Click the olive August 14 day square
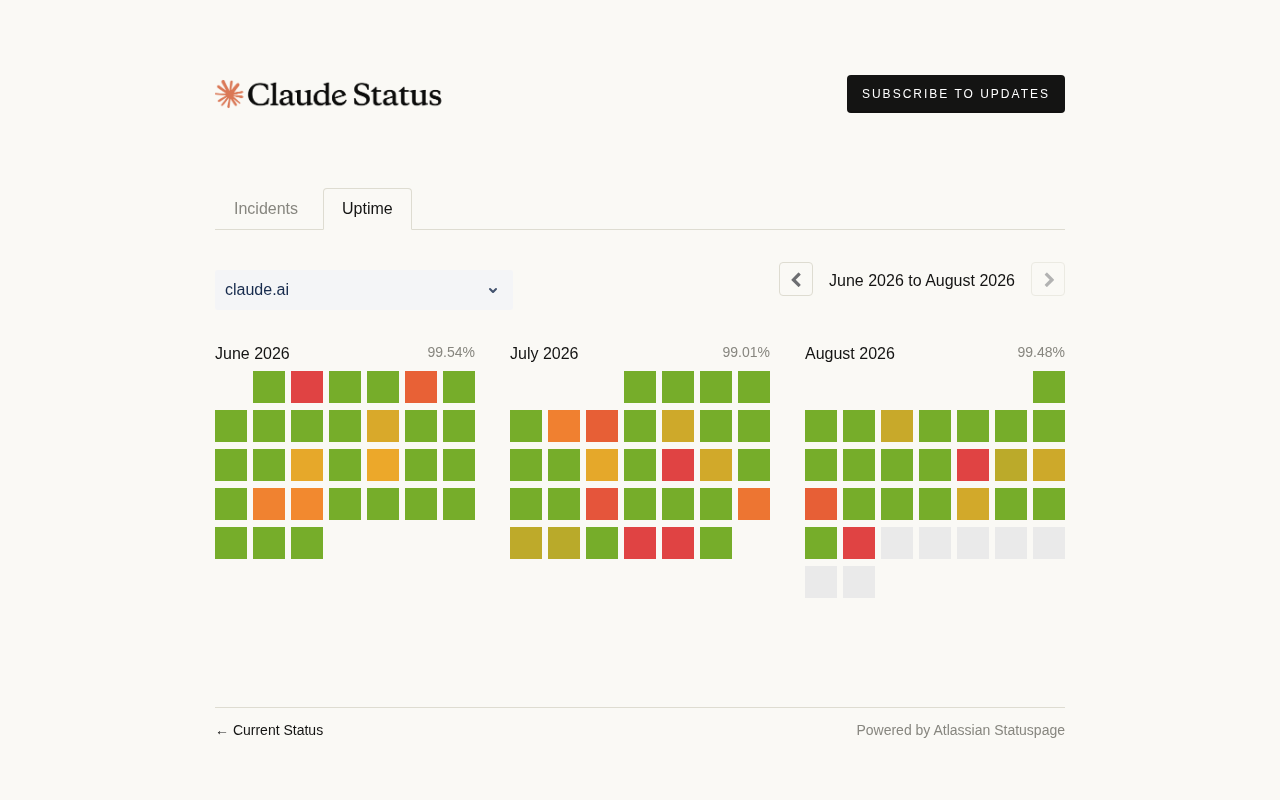The height and width of the screenshot is (800, 1280). tap(1011, 465)
